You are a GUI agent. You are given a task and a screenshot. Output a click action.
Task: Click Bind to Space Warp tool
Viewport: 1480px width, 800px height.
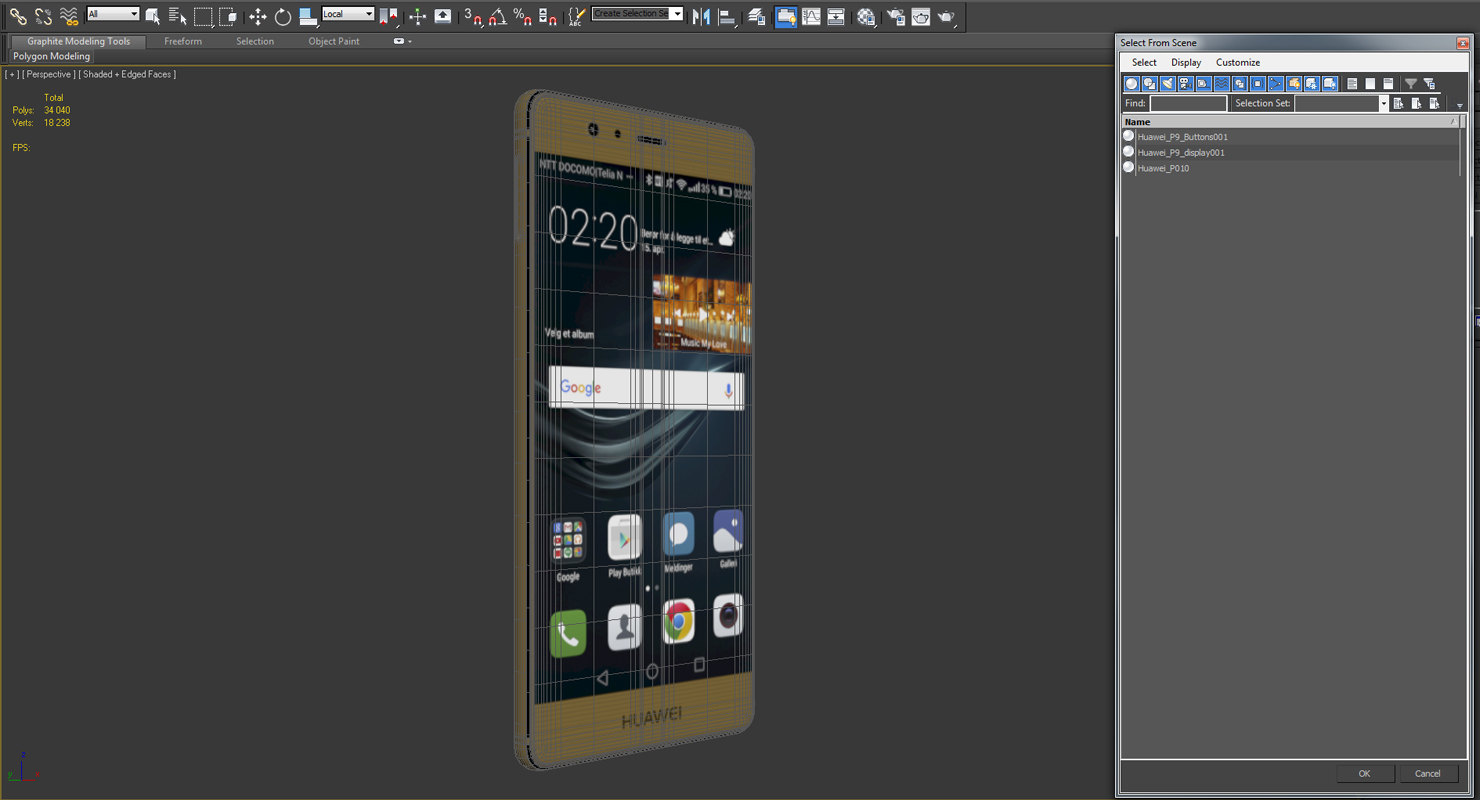[69, 16]
